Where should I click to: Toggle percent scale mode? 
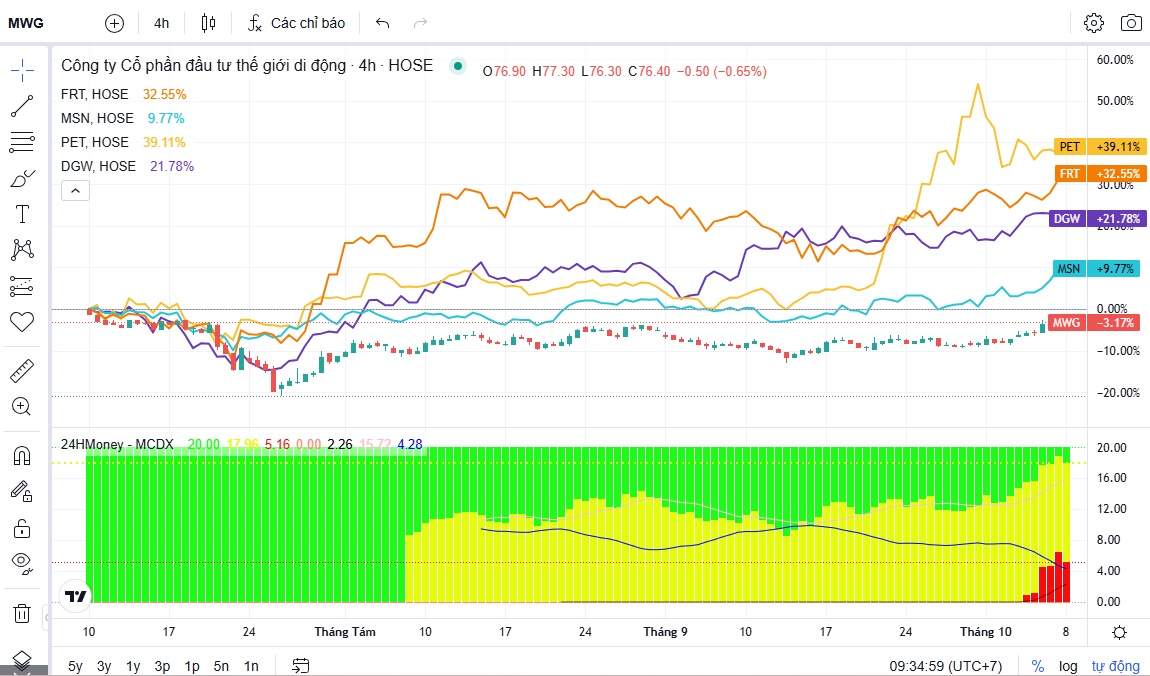[1038, 666]
